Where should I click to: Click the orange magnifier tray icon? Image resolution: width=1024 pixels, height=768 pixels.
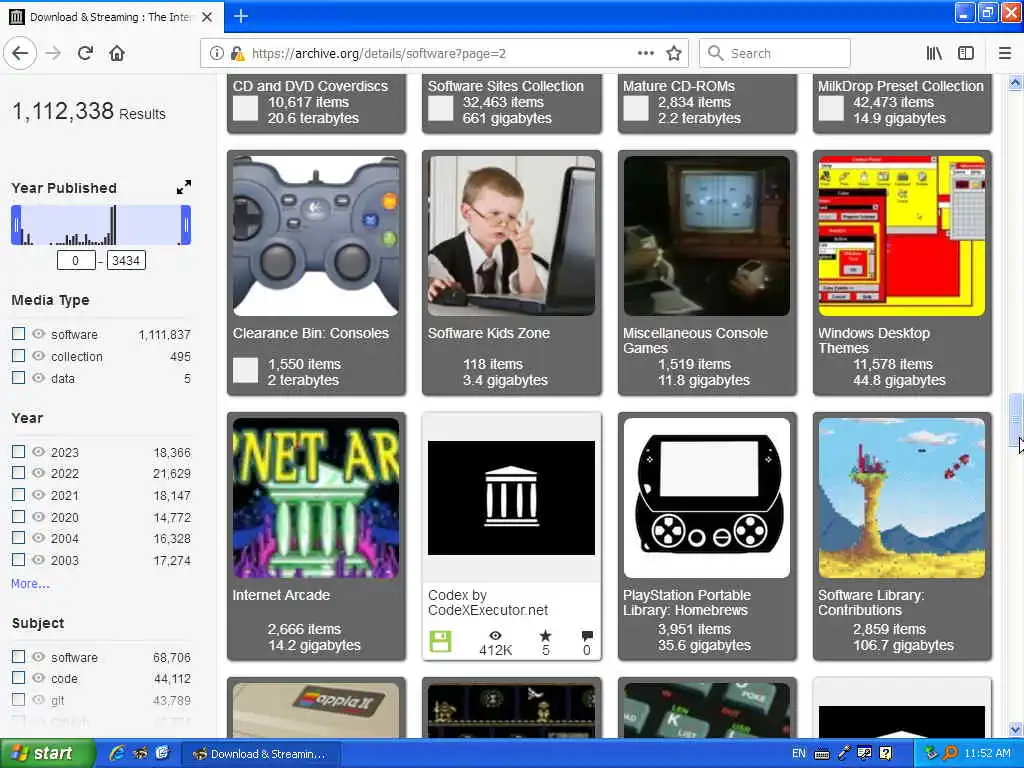[950, 754]
